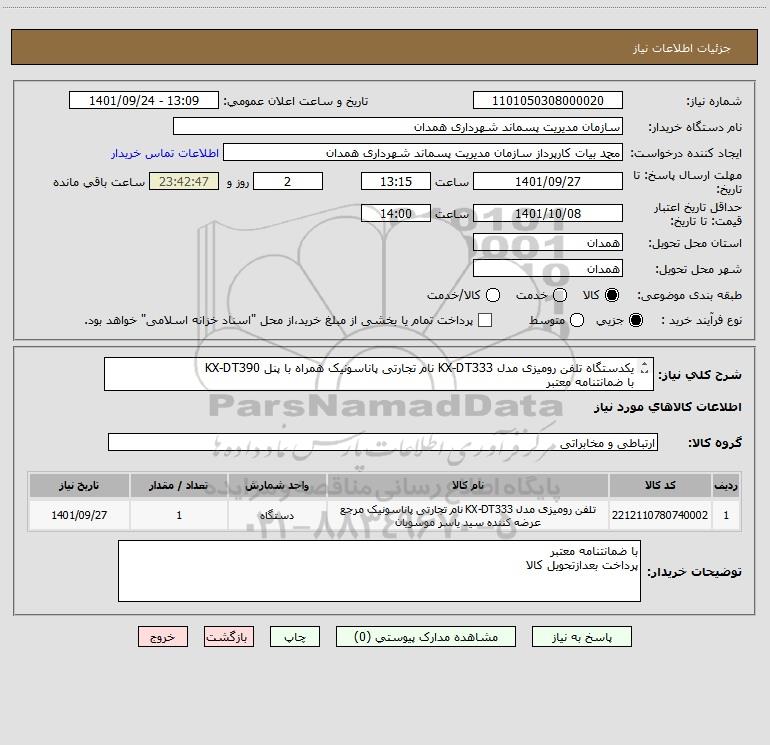This screenshot has height=745, width=770.
Task: Click the price validity date 1401/10/08 field
Action: [x=548, y=213]
